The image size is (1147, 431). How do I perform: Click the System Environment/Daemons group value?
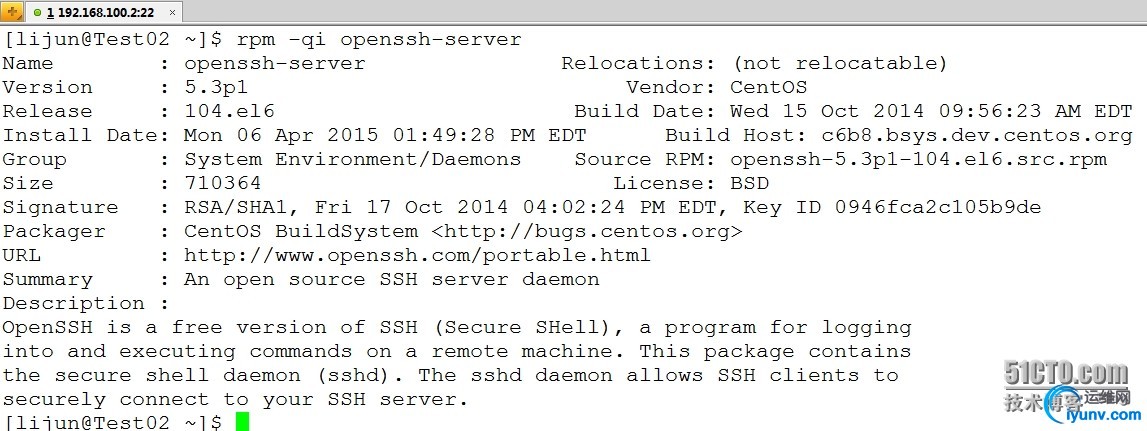pyautogui.click(x=353, y=160)
